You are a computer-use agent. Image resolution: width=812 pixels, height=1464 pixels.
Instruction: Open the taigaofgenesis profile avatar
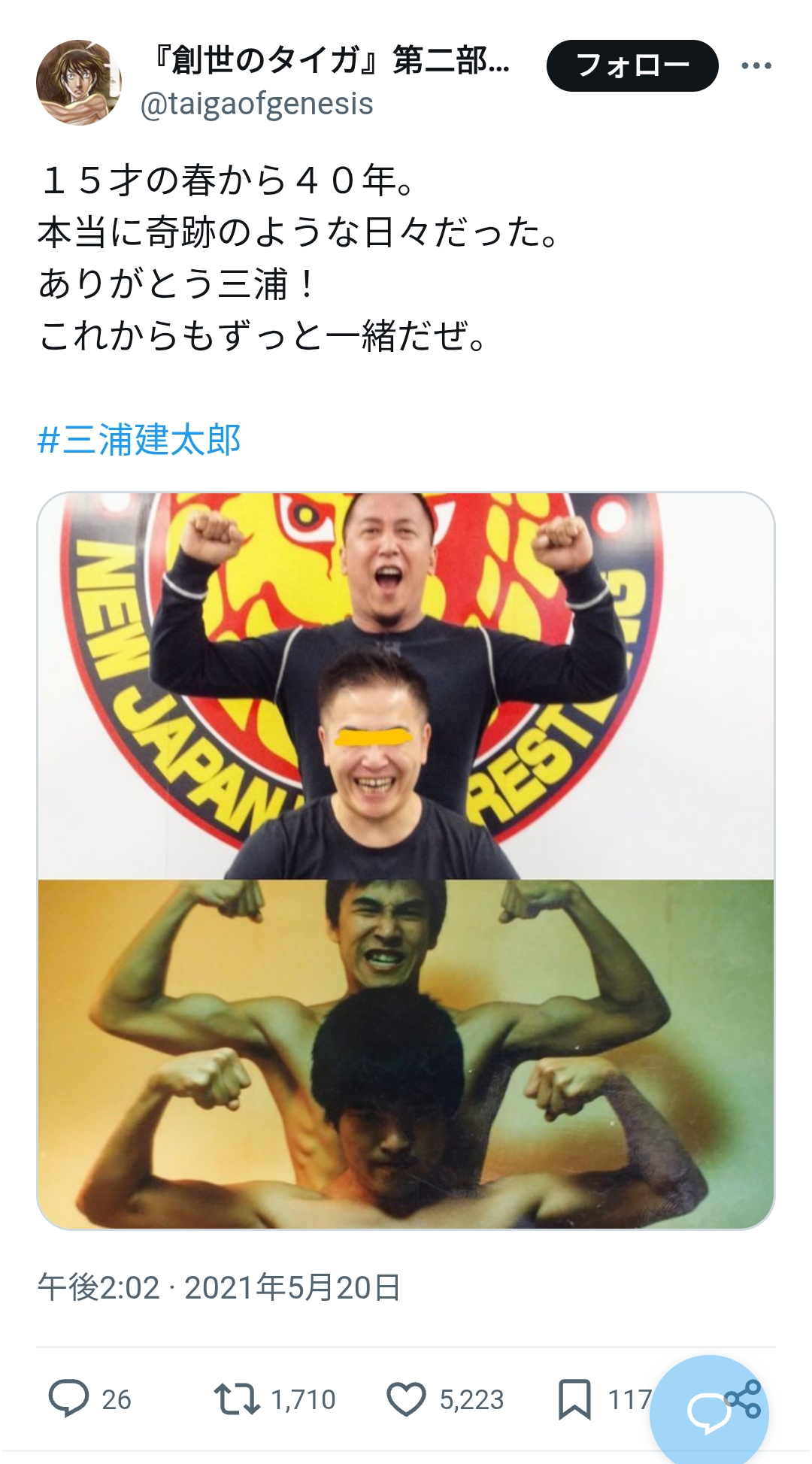coord(78,82)
